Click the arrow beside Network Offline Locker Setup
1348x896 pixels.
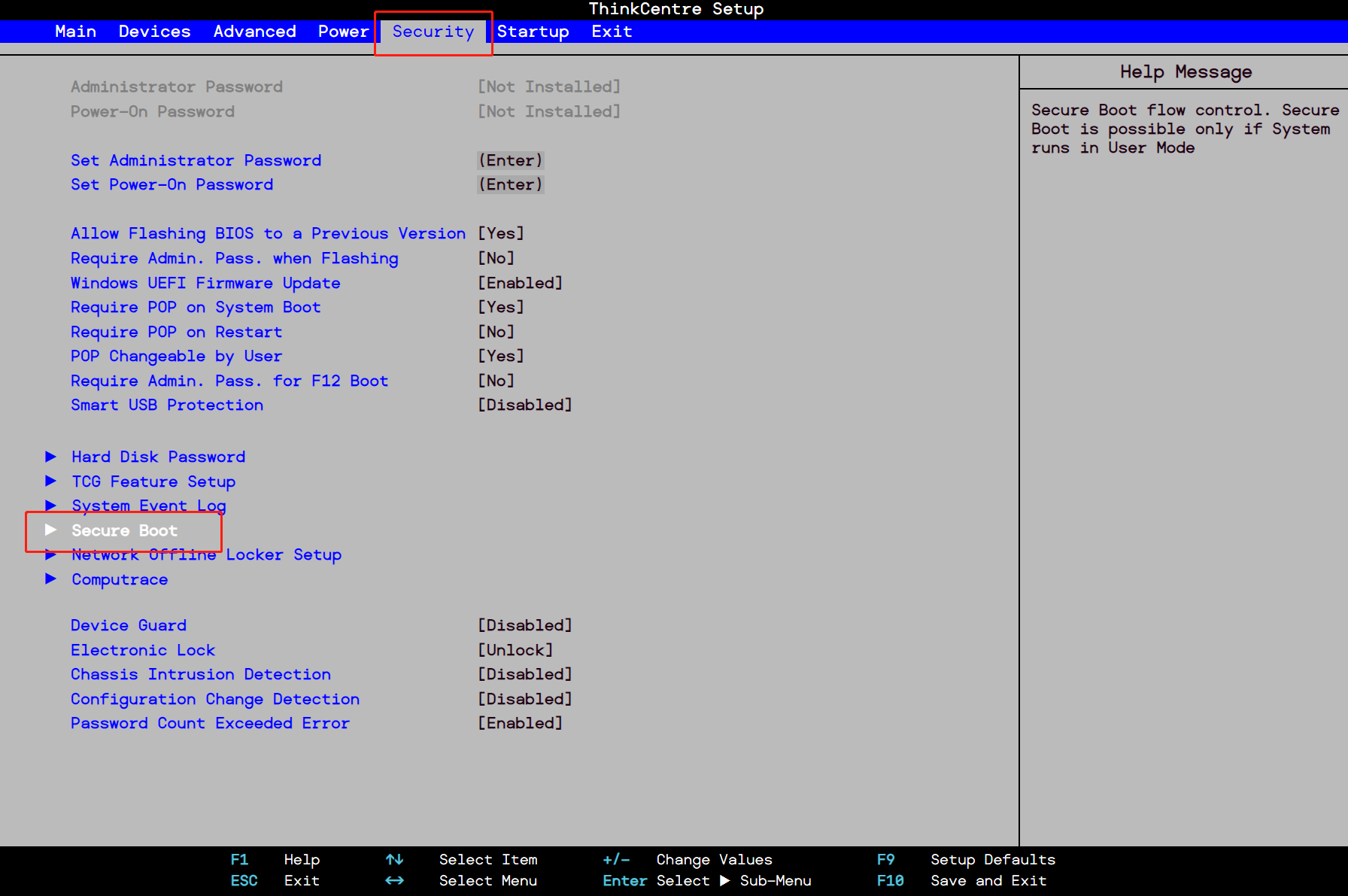tap(51, 555)
